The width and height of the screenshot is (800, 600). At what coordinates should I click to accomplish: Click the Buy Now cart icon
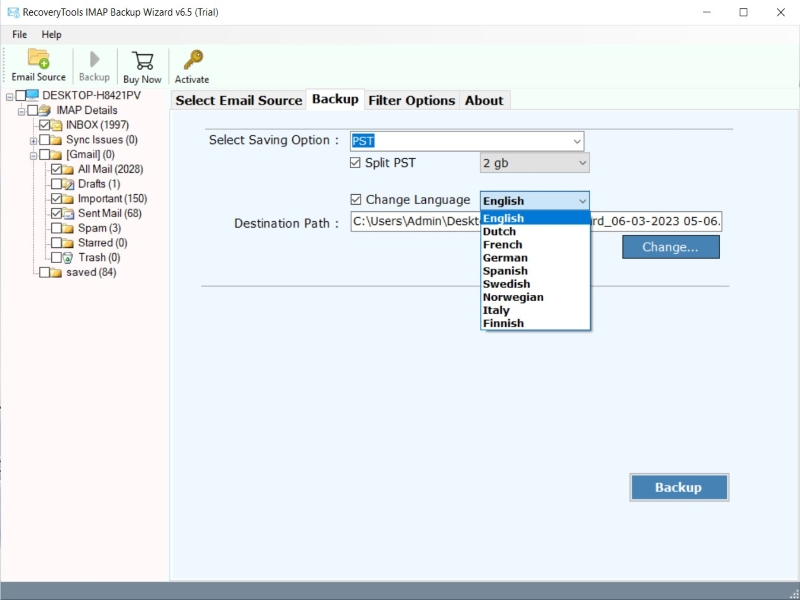tap(142, 61)
